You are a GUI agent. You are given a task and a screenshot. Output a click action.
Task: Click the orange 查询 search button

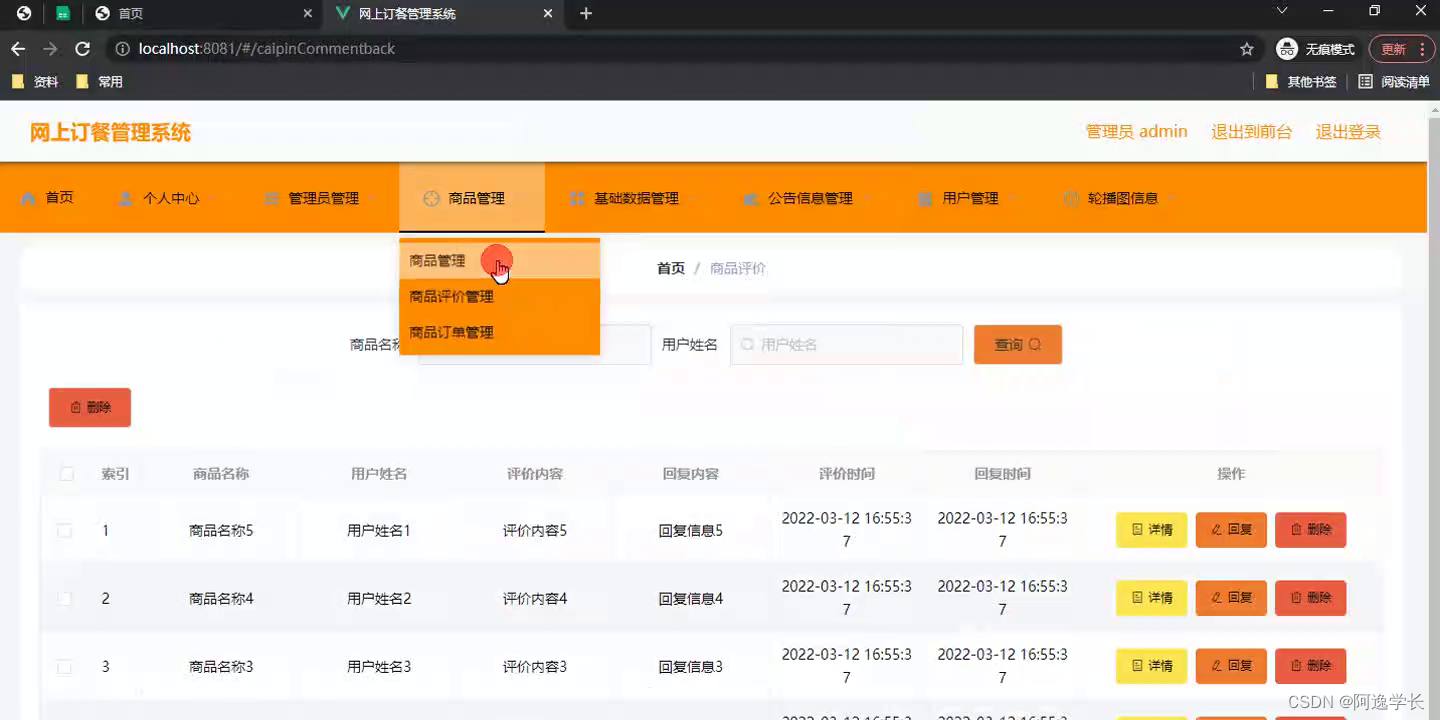coord(1018,344)
